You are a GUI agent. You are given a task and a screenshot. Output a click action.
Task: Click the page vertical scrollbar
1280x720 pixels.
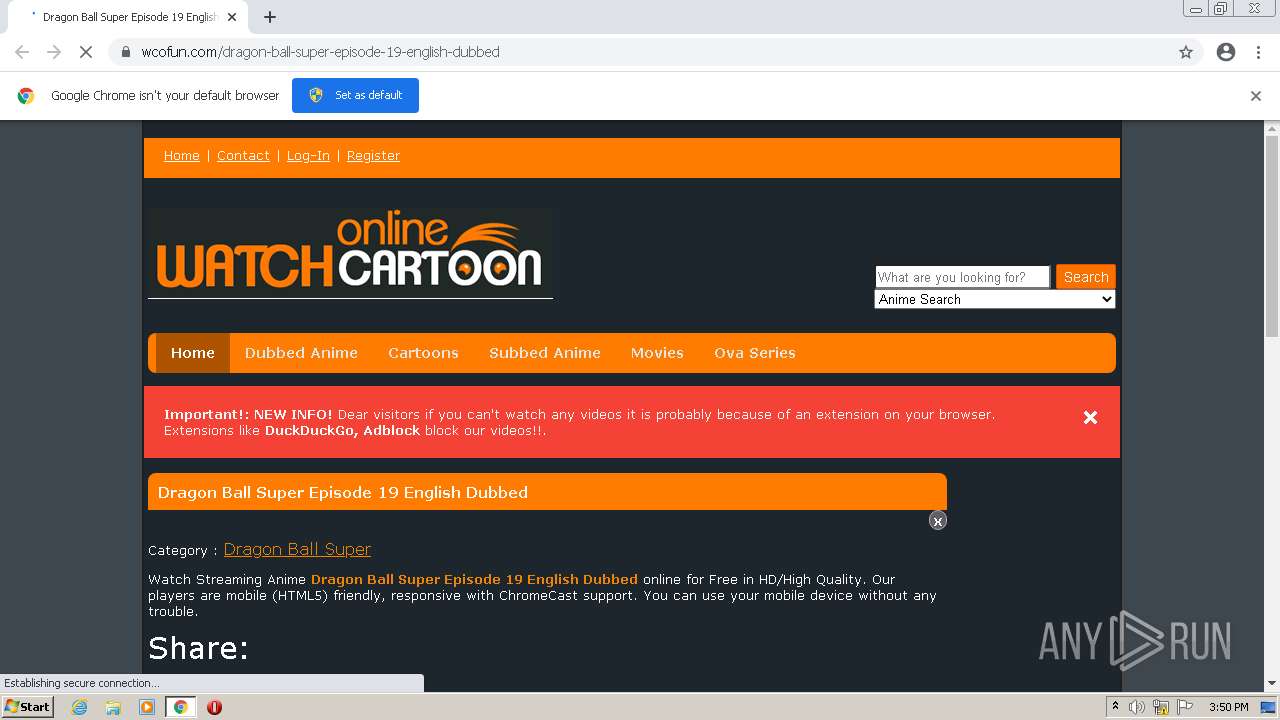coord(1272,236)
